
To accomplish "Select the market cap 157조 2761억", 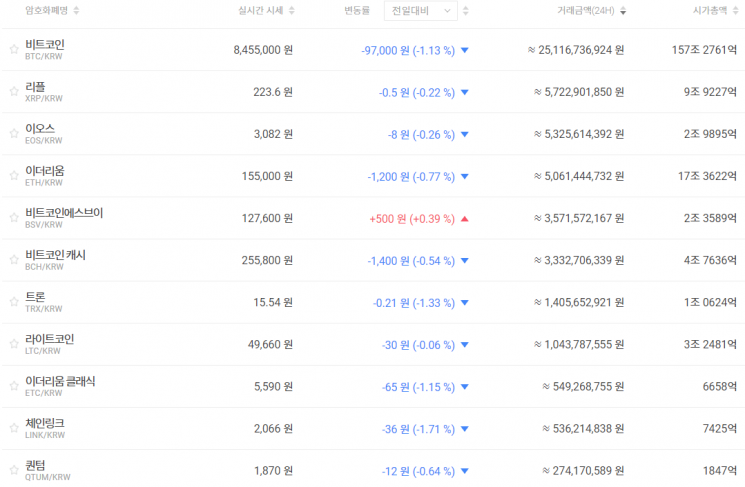I will click(704, 50).
